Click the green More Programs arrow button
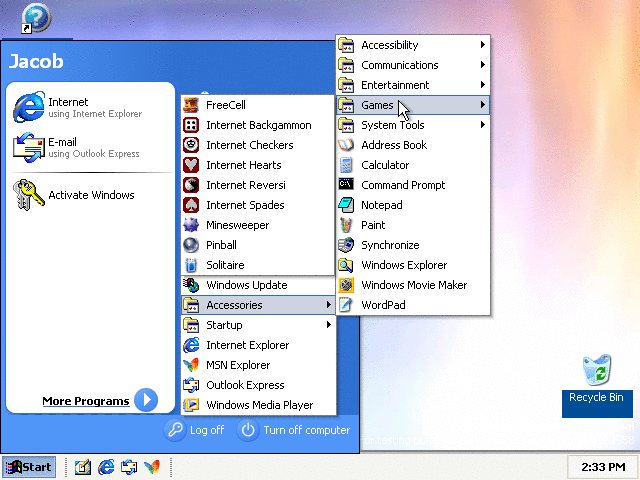 pos(146,400)
